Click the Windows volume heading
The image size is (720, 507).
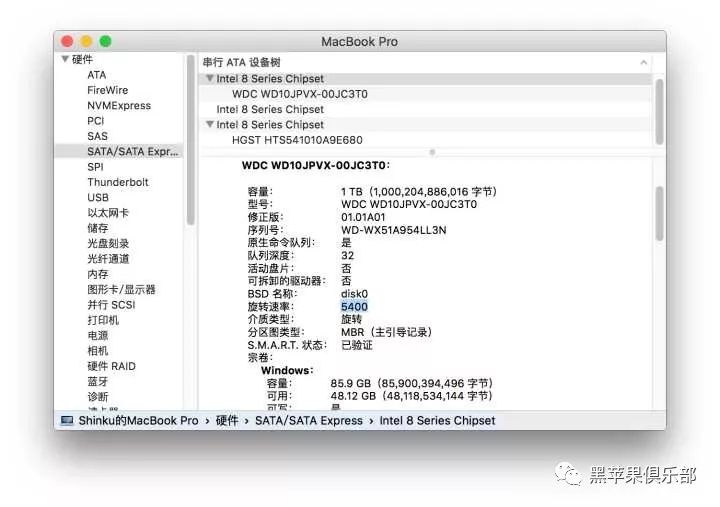click(287, 370)
